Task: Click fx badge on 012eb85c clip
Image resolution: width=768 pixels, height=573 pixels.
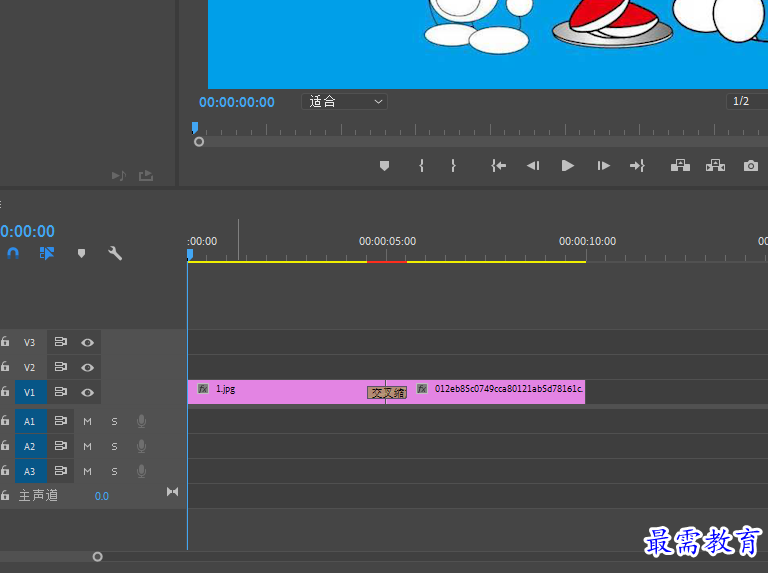Action: (422, 389)
